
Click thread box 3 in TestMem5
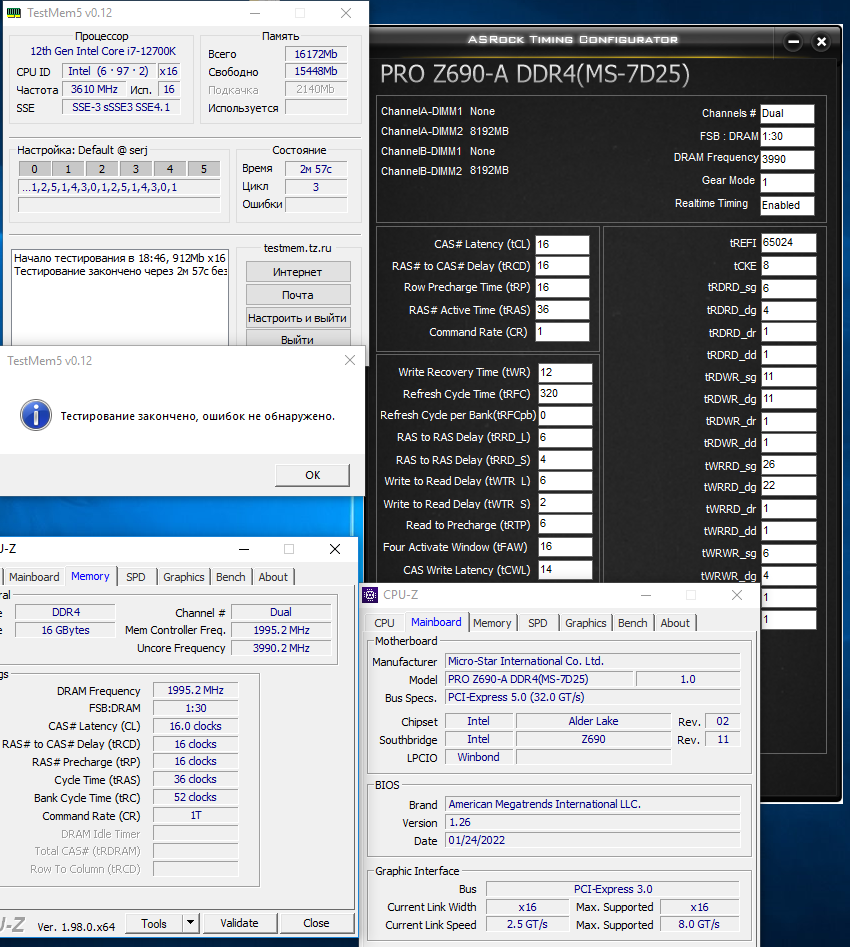[136, 169]
